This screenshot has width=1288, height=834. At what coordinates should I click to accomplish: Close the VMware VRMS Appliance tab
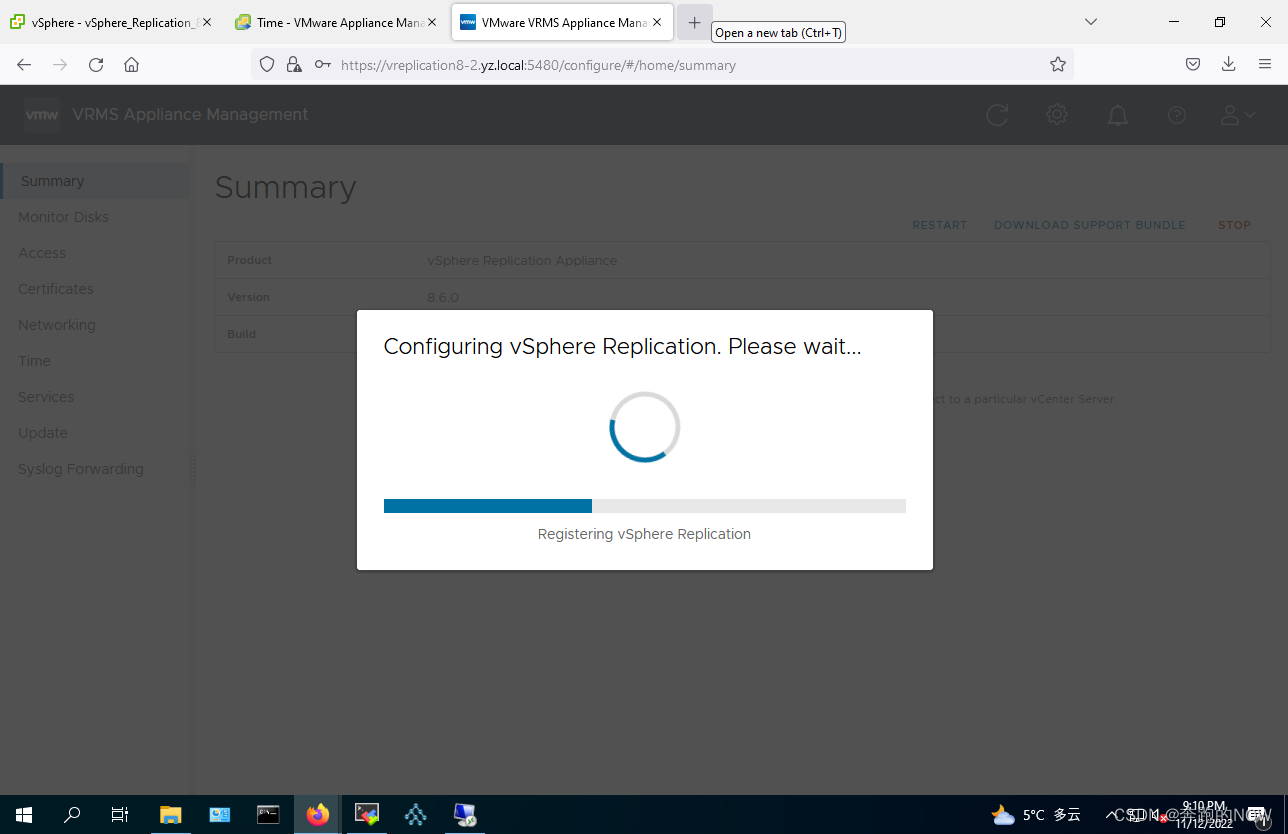pyautogui.click(x=657, y=22)
